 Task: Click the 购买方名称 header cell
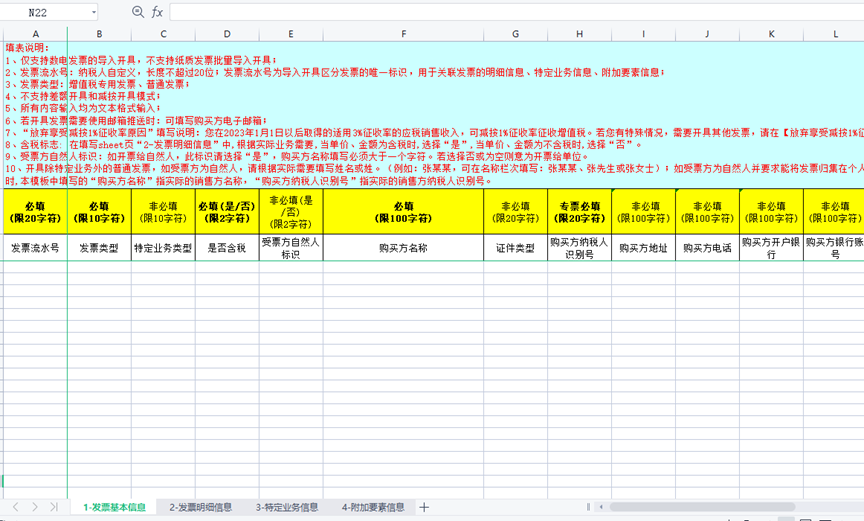tap(403, 248)
